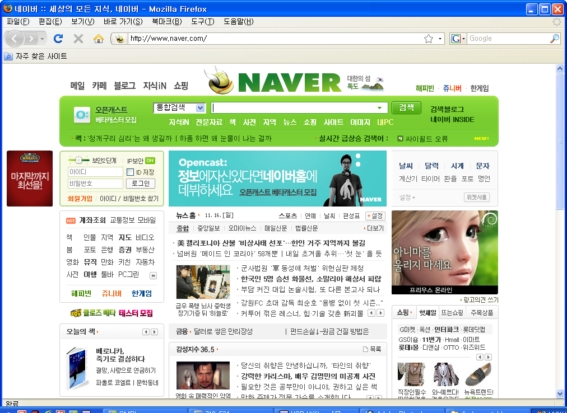Image resolution: width=567 pixels, height=413 pixels.
Task: Click the Naver site favicon in address bar
Action: click(120, 38)
